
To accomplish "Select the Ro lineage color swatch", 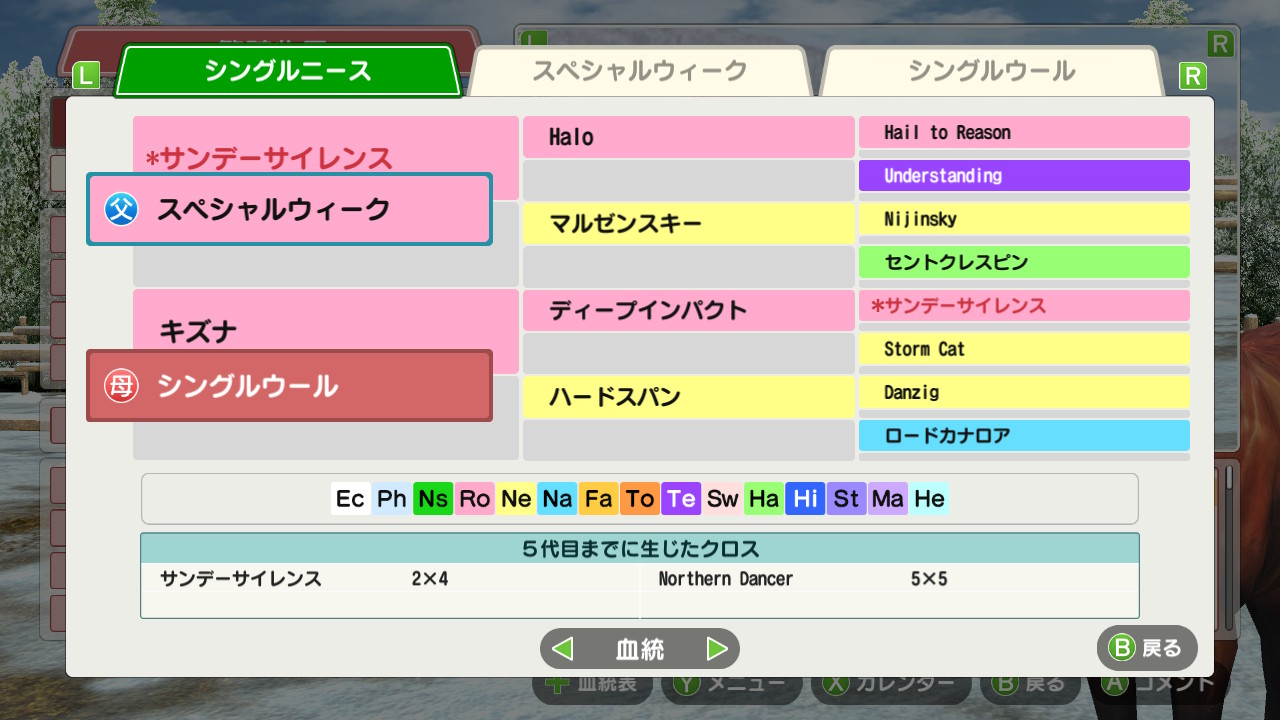I will click(x=475, y=499).
